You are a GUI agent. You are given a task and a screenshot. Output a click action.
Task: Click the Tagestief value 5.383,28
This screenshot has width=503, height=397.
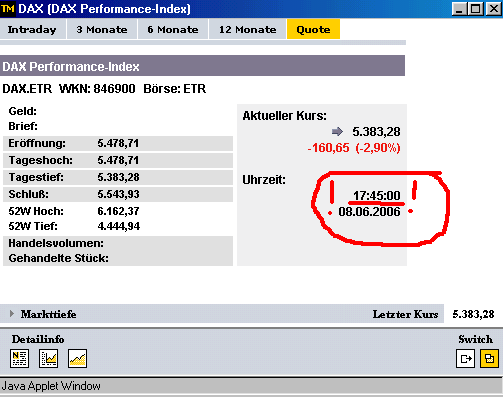[118, 177]
